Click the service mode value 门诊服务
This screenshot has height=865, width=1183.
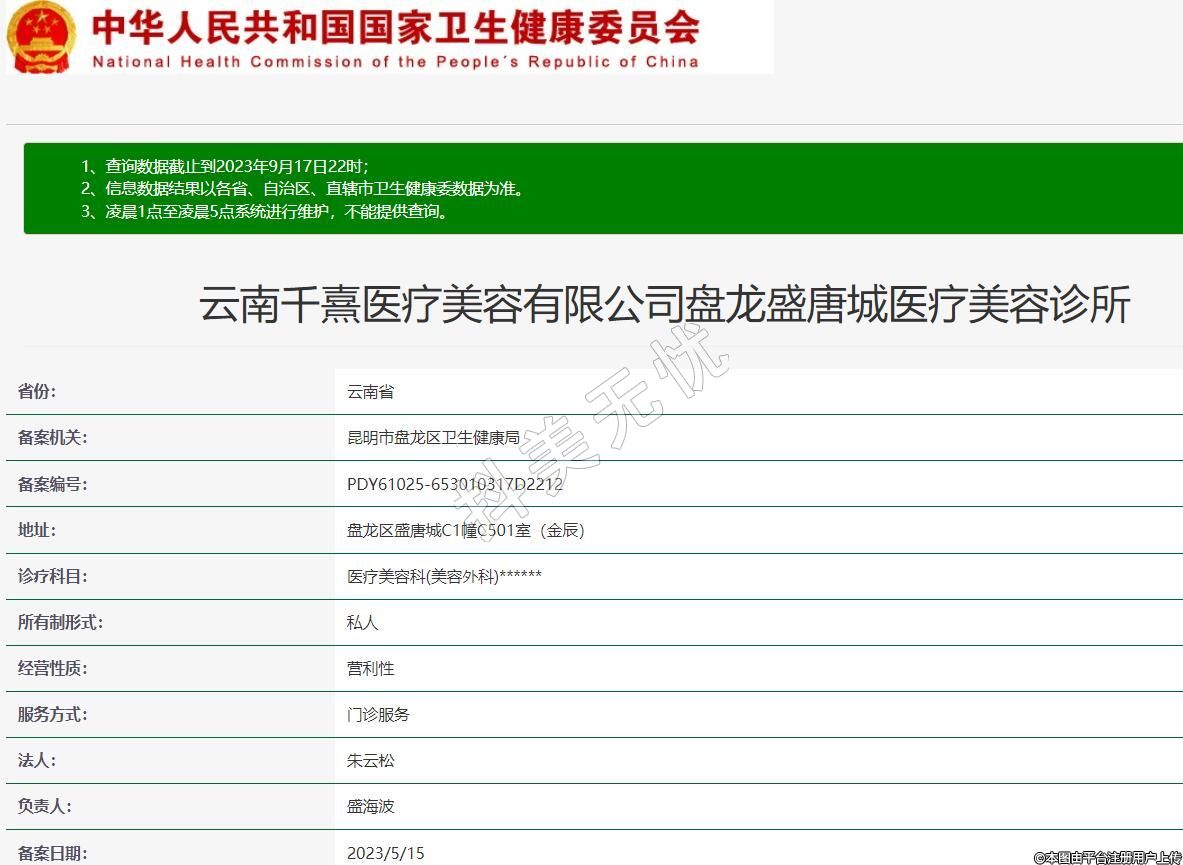tap(378, 714)
